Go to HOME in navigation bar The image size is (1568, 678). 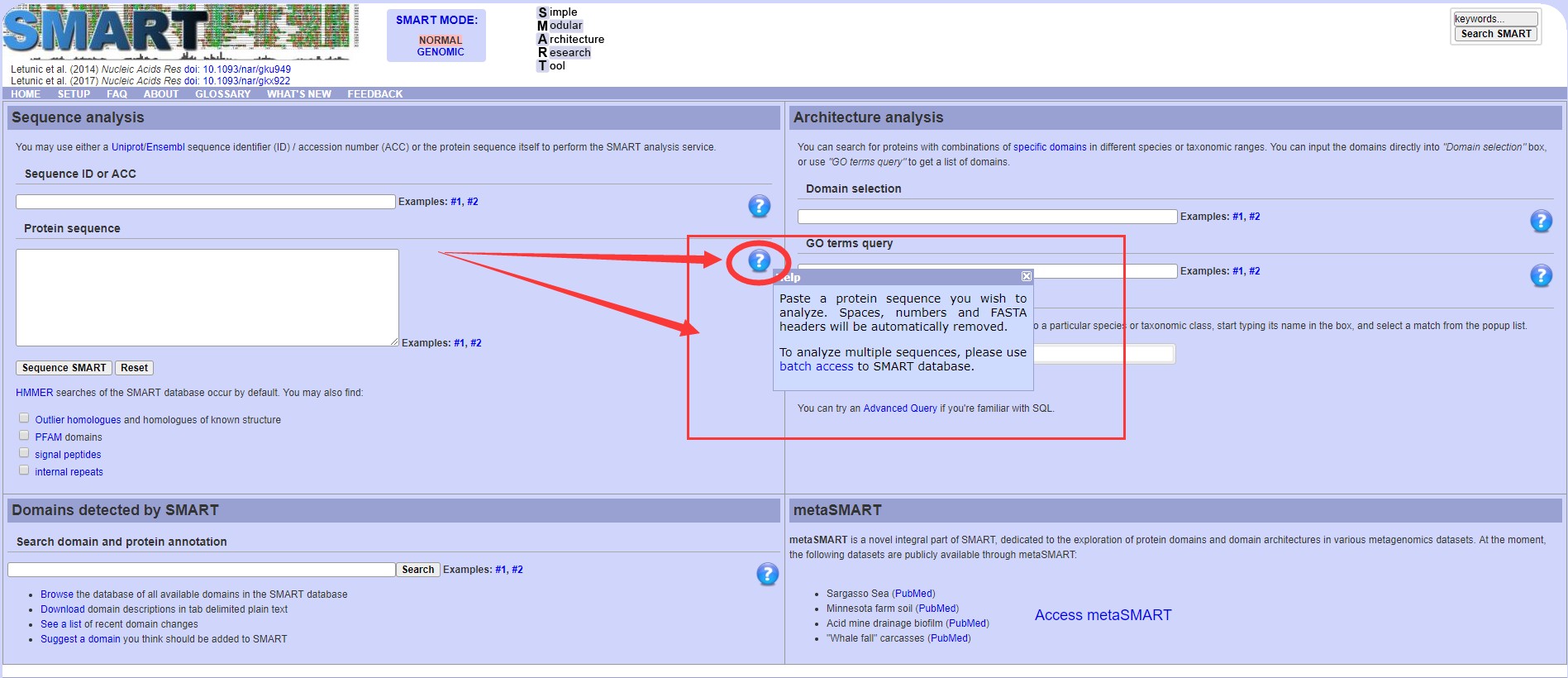[26, 94]
